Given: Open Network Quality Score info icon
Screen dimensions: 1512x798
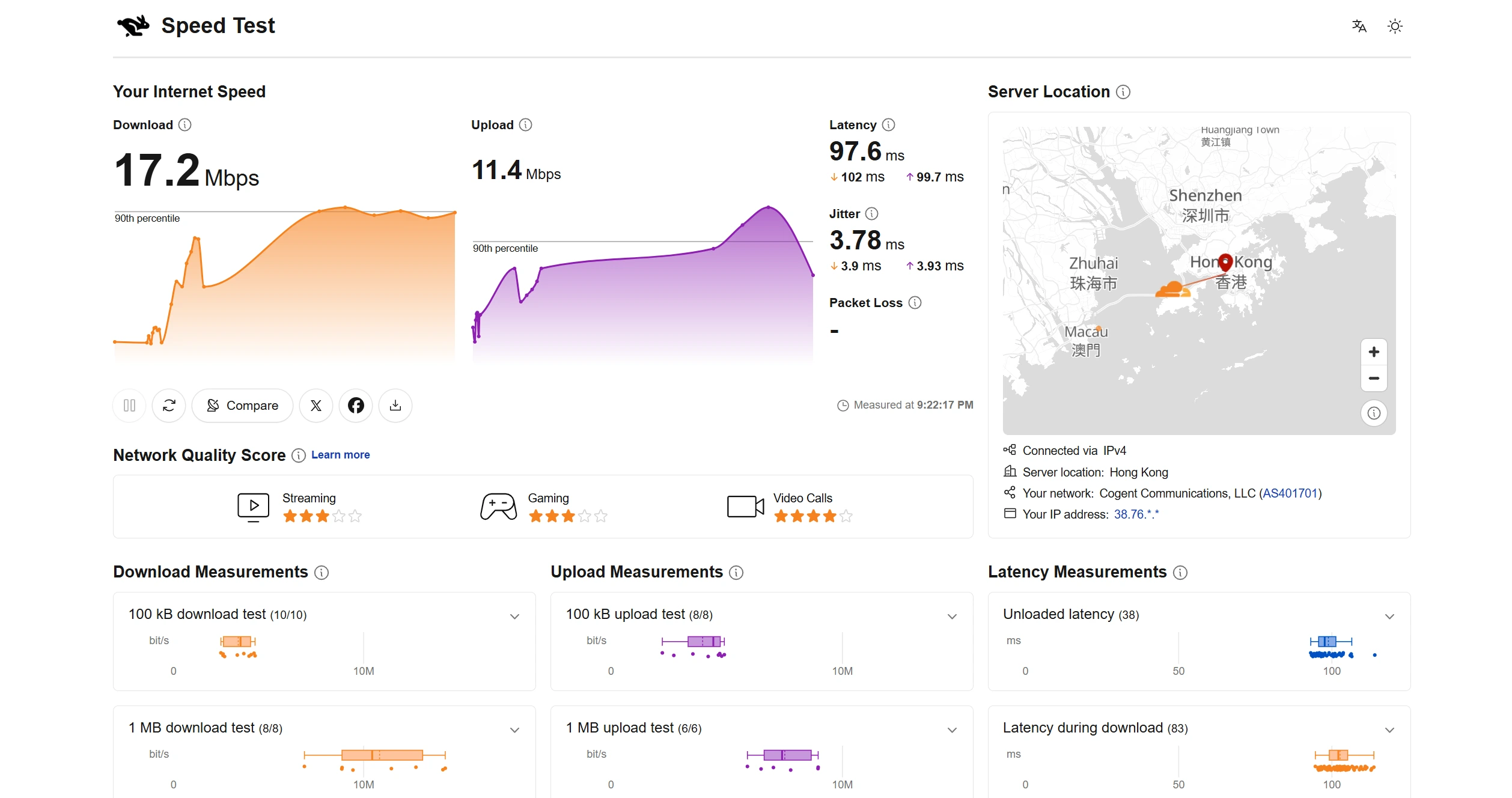Looking at the screenshot, I should tap(299, 455).
